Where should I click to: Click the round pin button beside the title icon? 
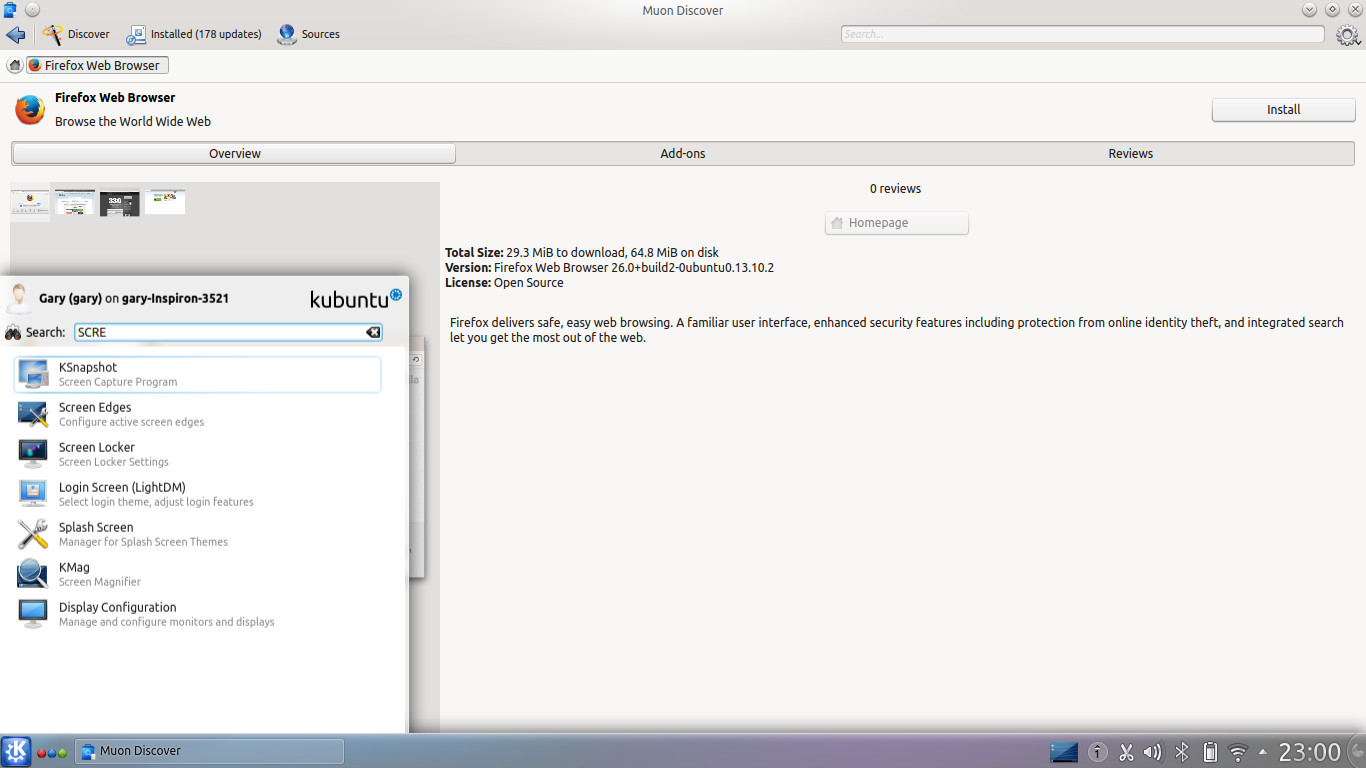click(x=32, y=10)
